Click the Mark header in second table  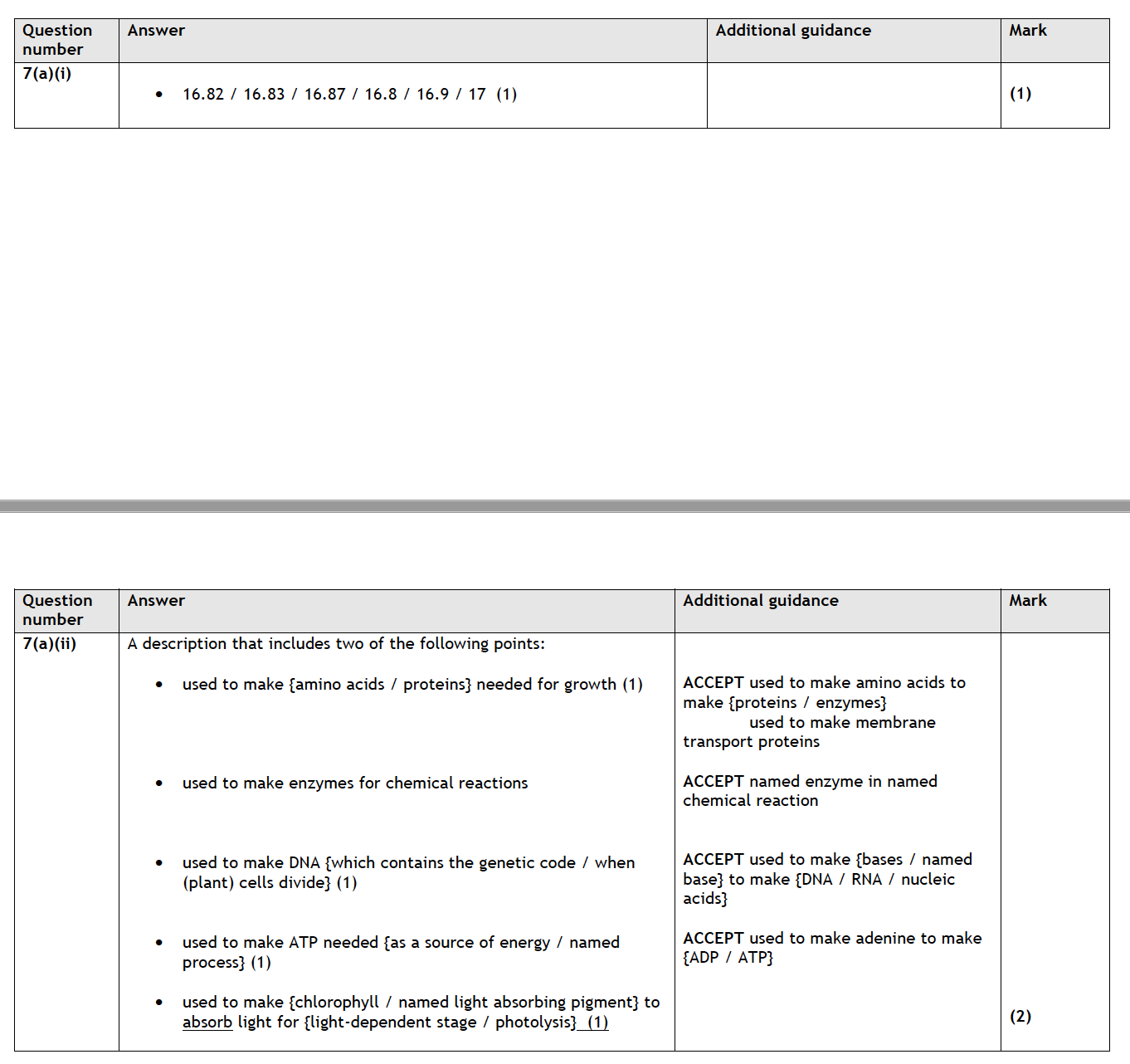pyautogui.click(x=1027, y=601)
